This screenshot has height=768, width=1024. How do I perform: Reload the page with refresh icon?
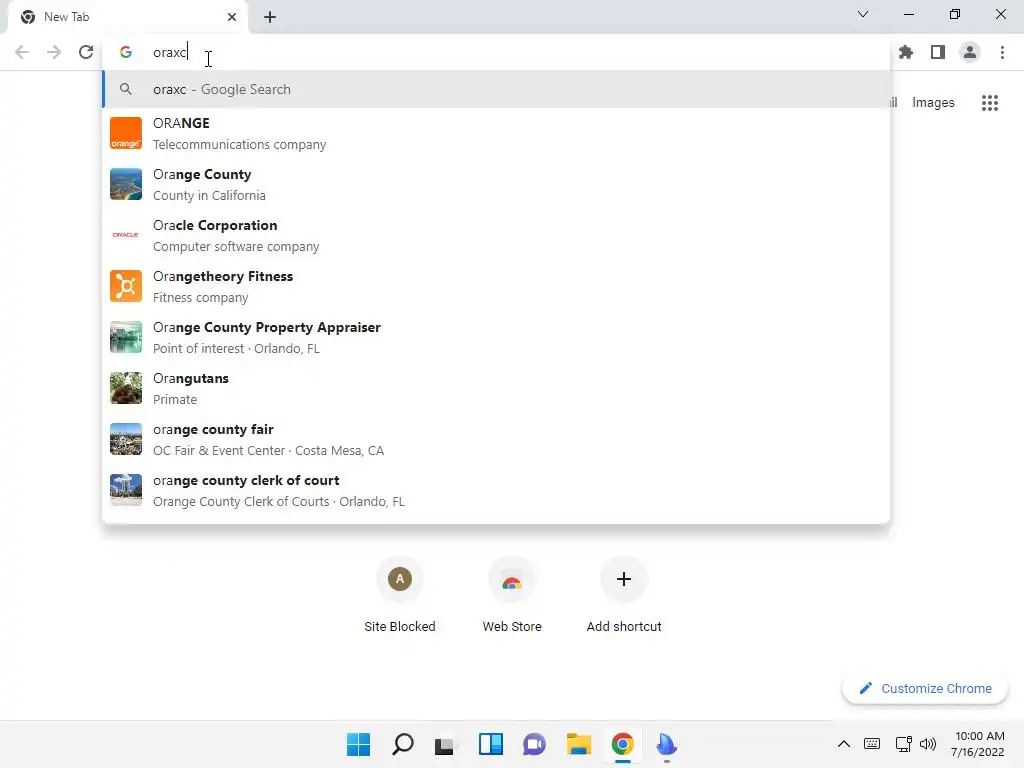tap(86, 52)
